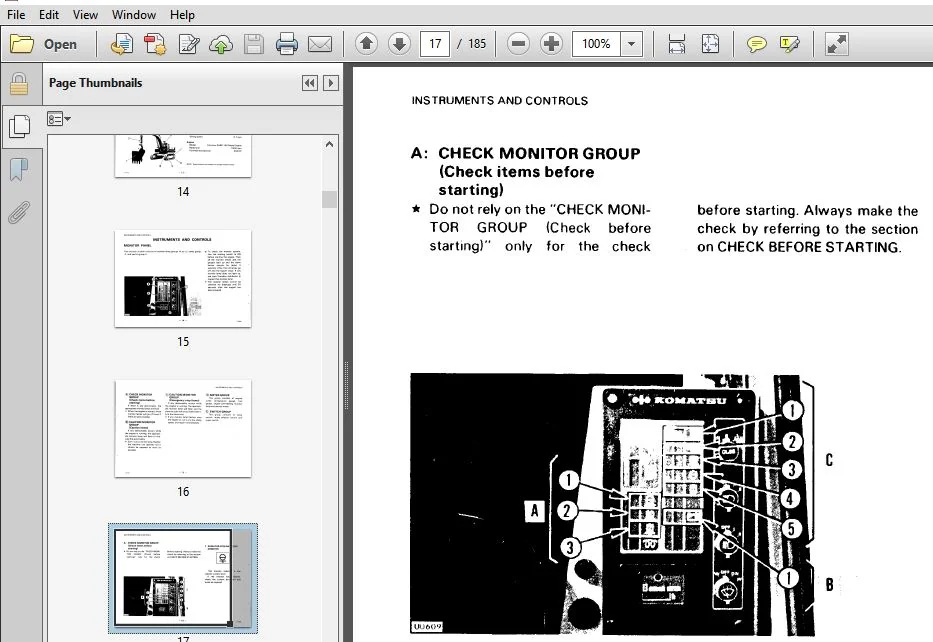
Task: Click the add comment bubble icon
Action: [756, 44]
